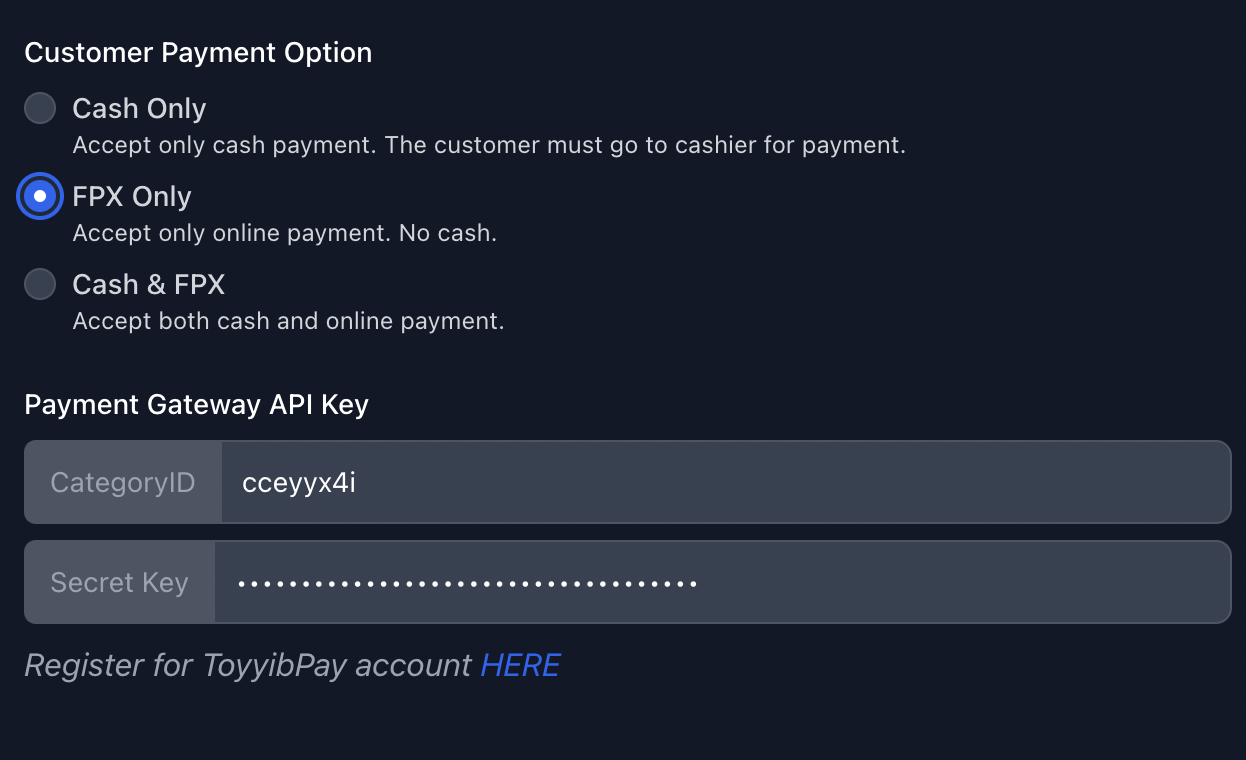Image resolution: width=1246 pixels, height=760 pixels.
Task: Click the Register for ToyyibPay account text
Action: [246, 664]
